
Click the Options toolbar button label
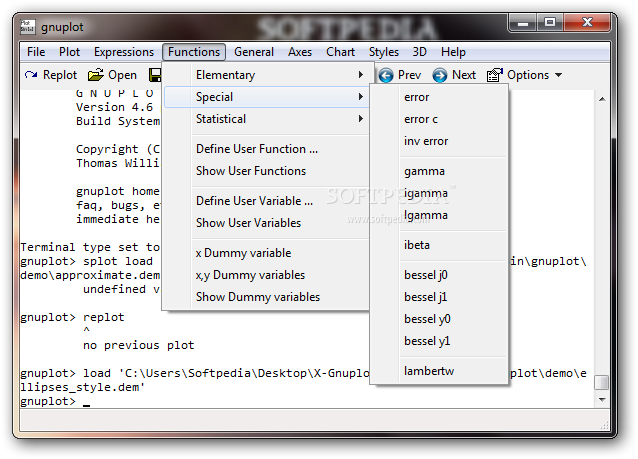(x=528, y=75)
